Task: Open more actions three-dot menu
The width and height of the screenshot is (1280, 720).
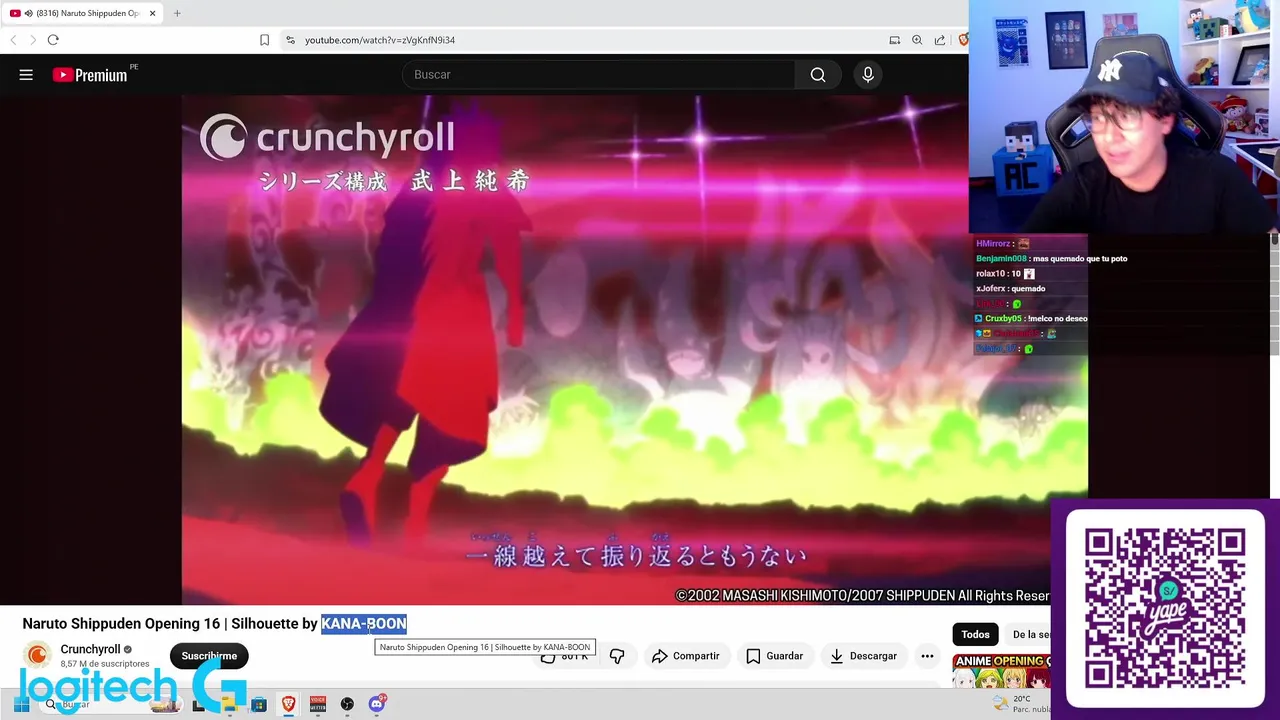Action: point(927,656)
